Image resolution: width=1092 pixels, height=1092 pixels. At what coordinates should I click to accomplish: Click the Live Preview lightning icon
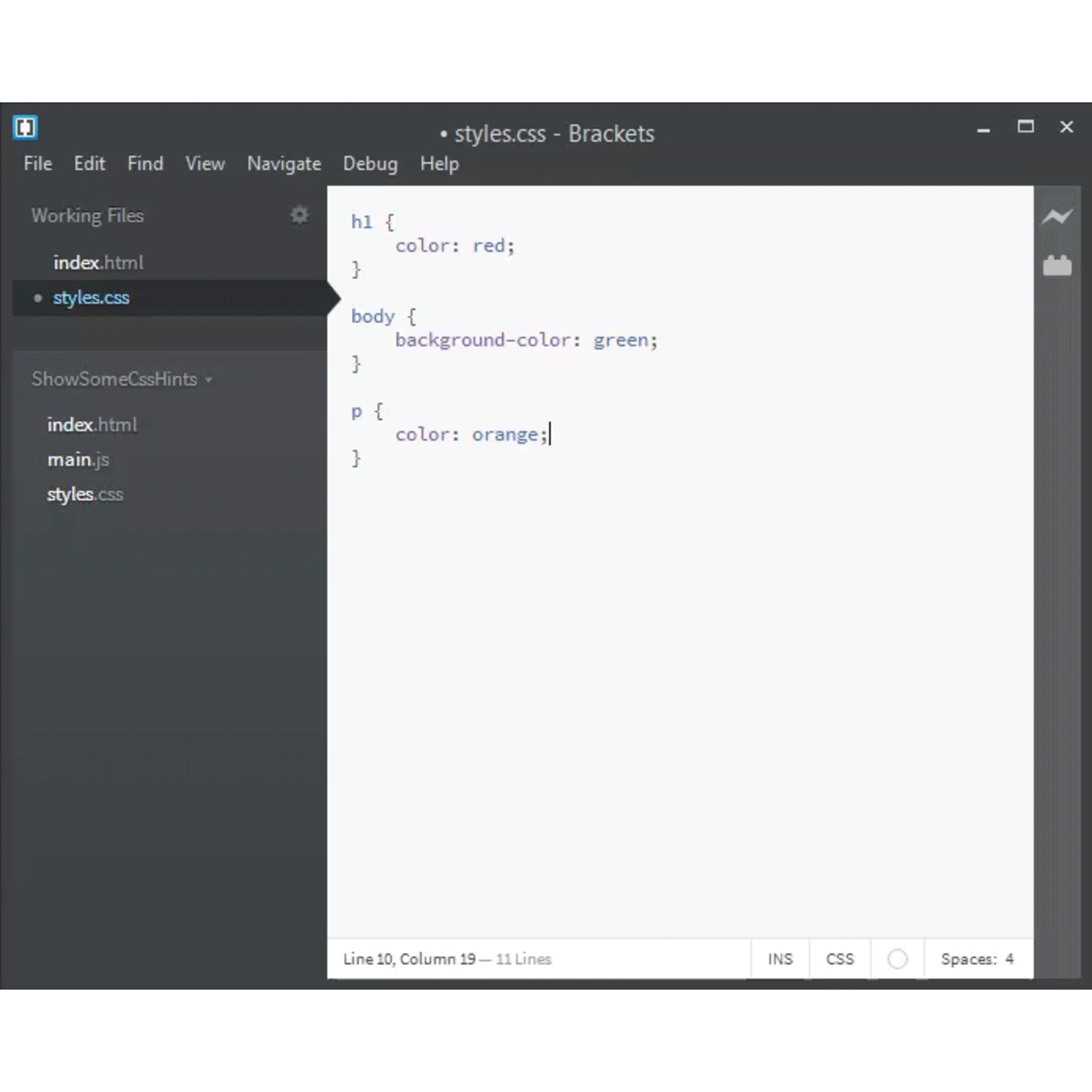[x=1057, y=216]
